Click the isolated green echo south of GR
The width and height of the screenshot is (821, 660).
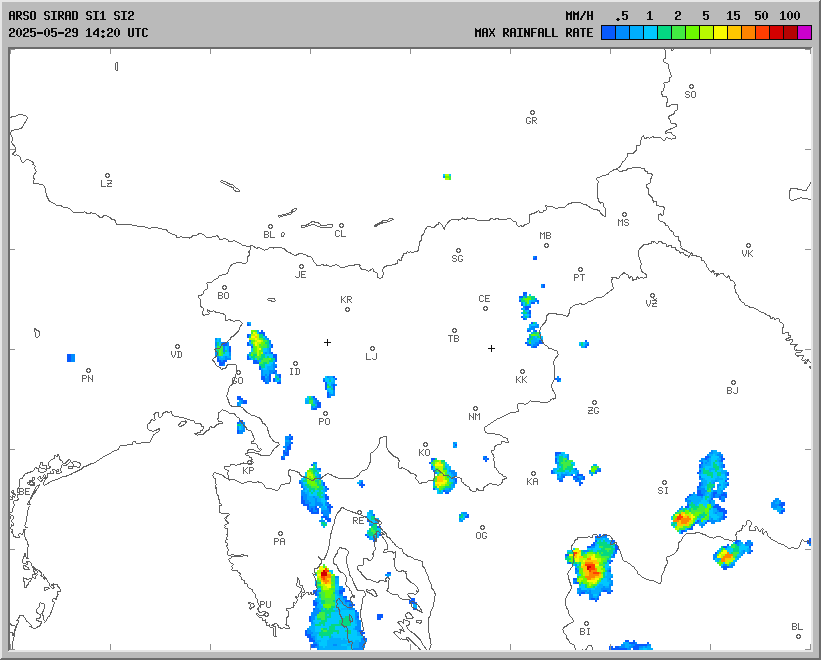[447, 176]
